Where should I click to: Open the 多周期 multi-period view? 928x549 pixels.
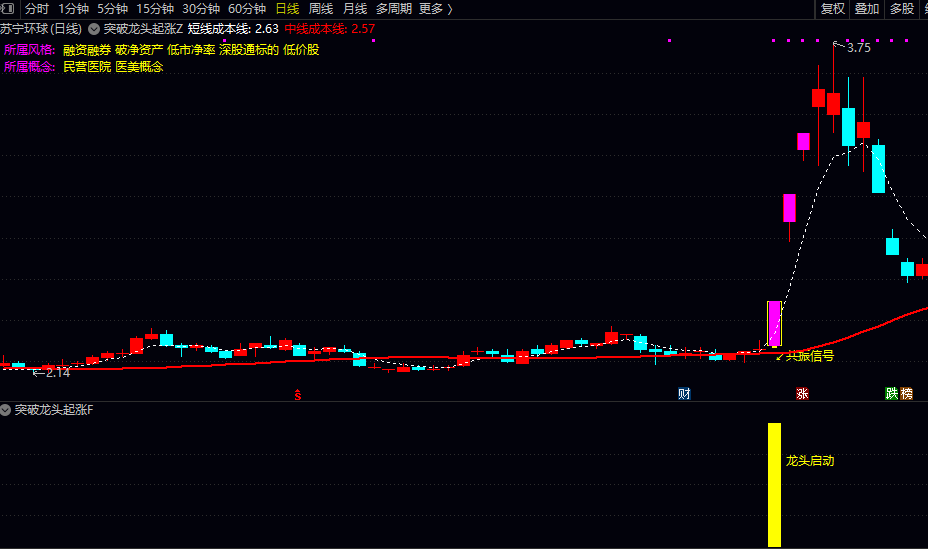(x=394, y=9)
